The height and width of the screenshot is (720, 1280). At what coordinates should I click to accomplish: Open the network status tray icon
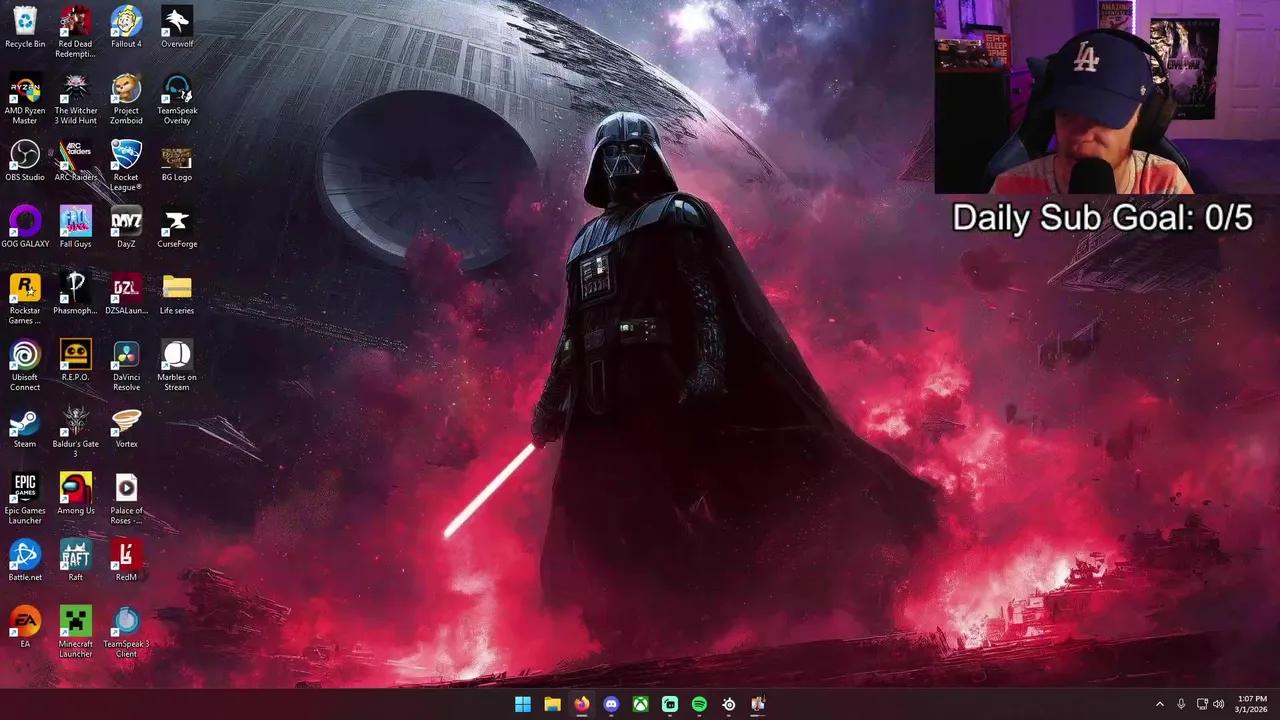coord(1202,704)
